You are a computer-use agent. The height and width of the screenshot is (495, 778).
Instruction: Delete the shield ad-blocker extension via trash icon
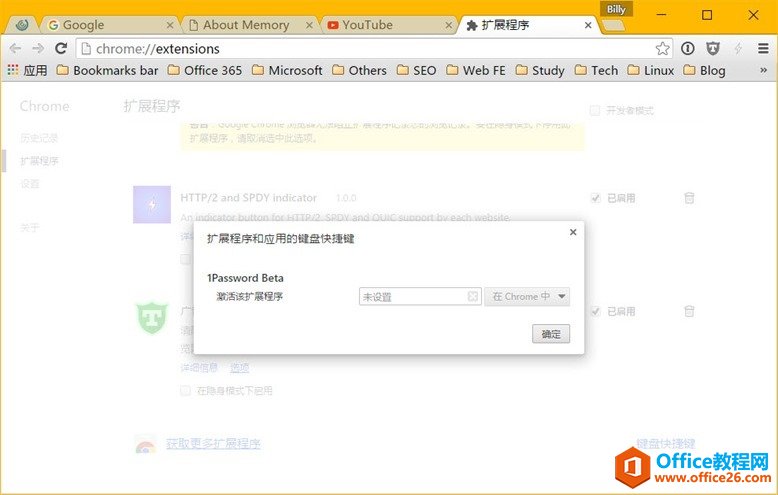[689, 311]
